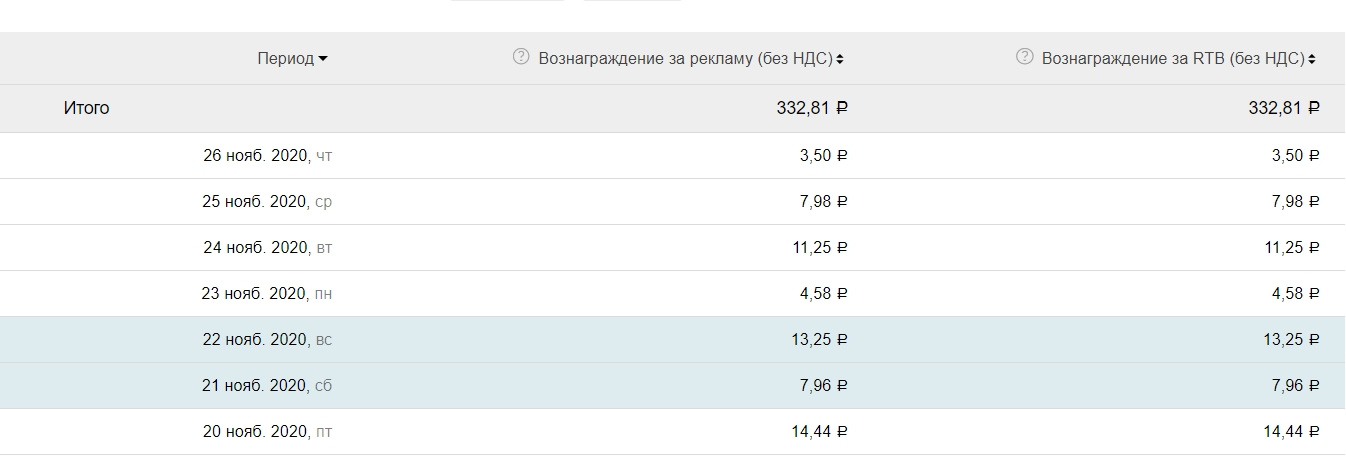Click RTB reward value 14,44 ₽

click(1291, 431)
